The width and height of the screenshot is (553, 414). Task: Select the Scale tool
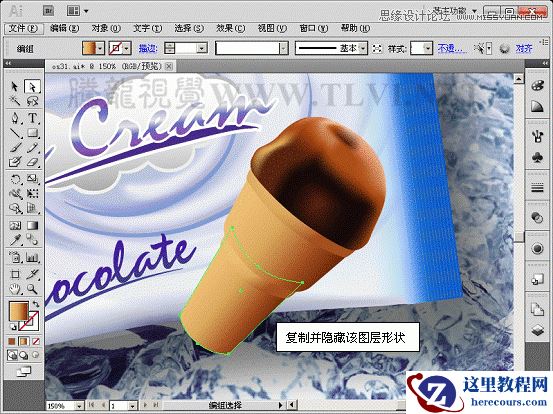32,179
